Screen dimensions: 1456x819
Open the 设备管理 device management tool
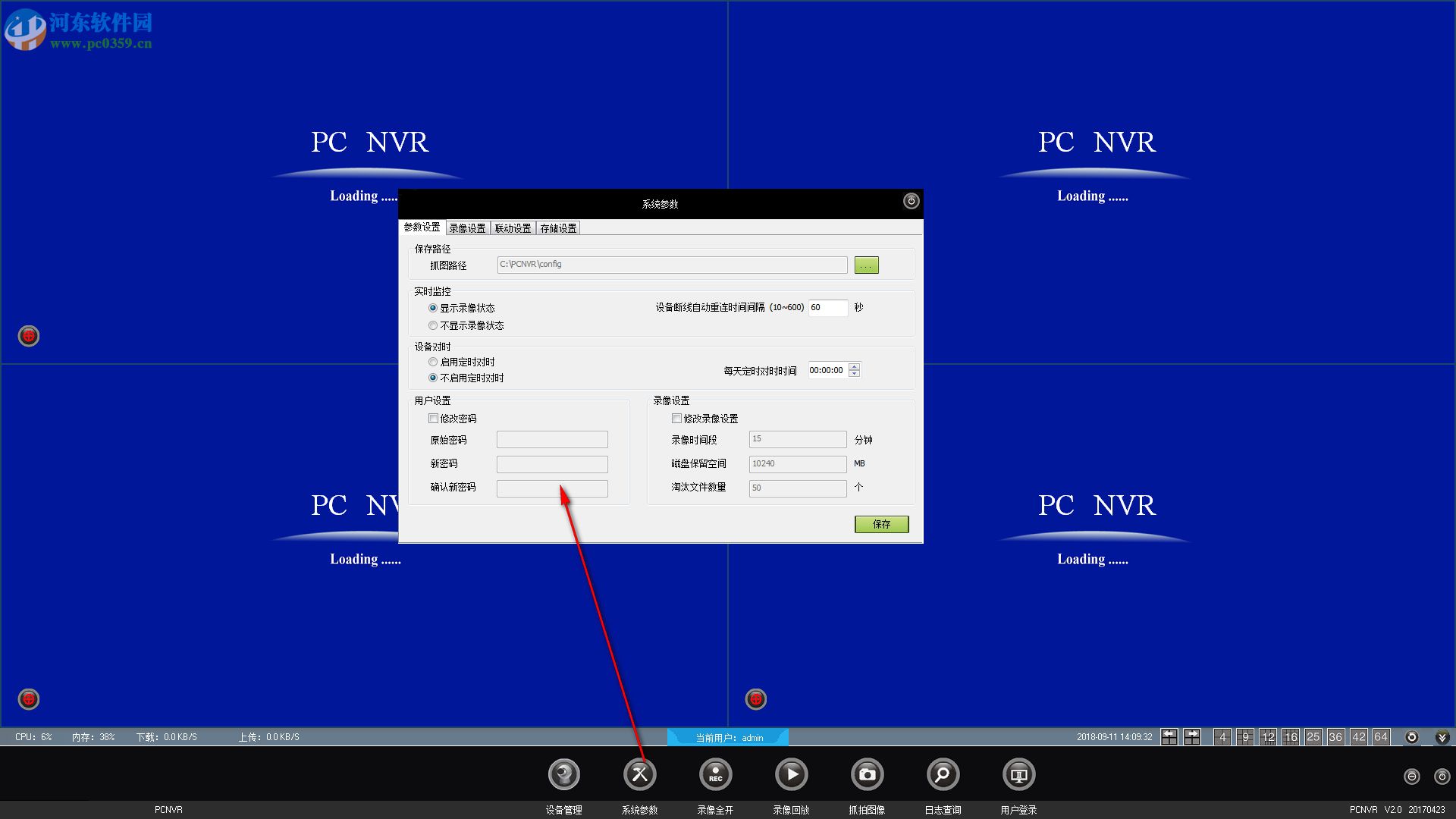[564, 774]
